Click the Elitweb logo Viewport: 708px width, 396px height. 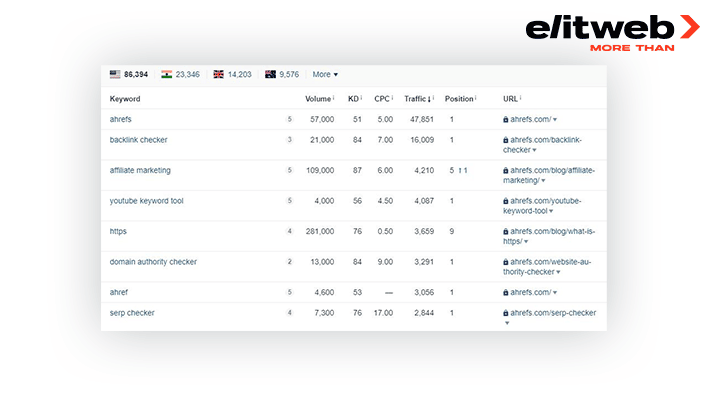(613, 33)
